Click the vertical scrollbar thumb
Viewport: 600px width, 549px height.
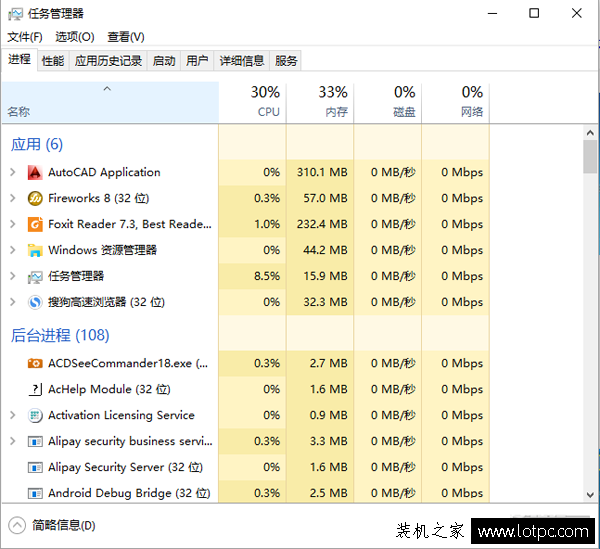click(x=590, y=157)
